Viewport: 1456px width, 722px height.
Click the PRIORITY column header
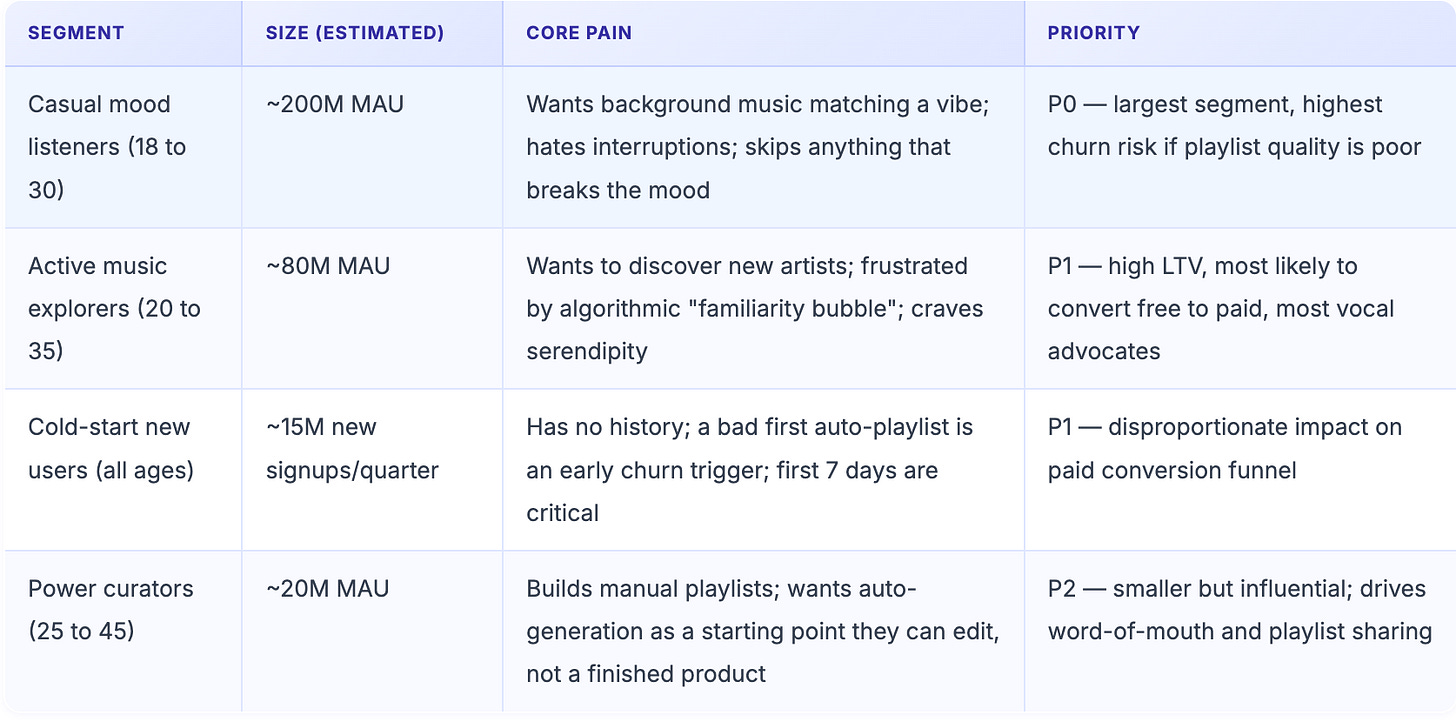[x=1240, y=33]
